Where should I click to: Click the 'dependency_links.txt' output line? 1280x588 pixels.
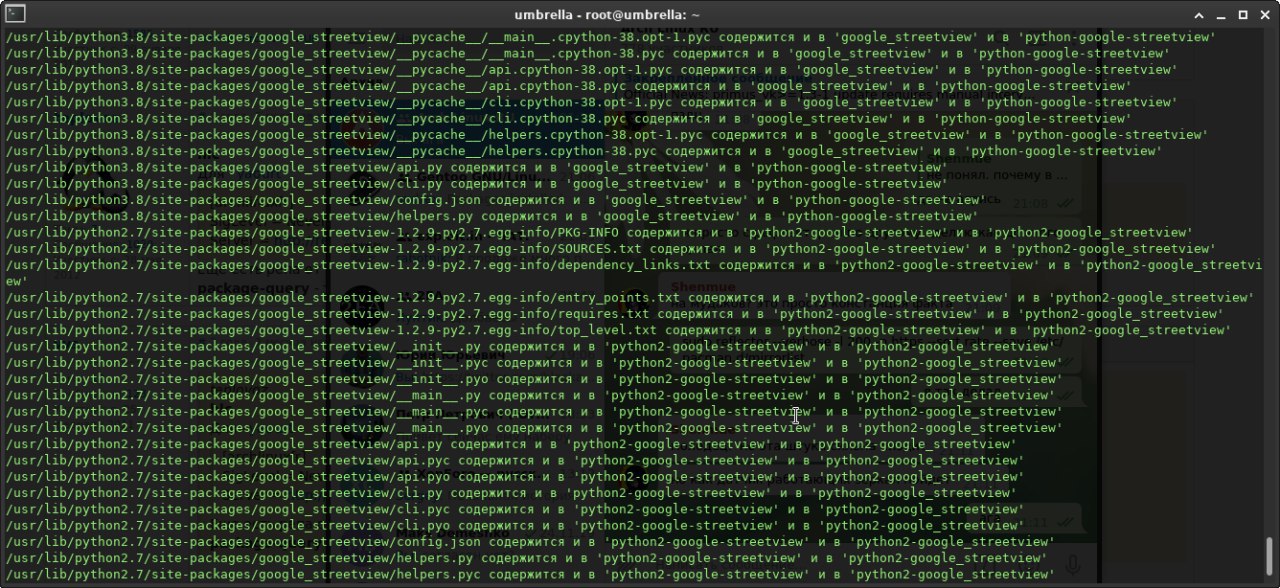click(636, 273)
